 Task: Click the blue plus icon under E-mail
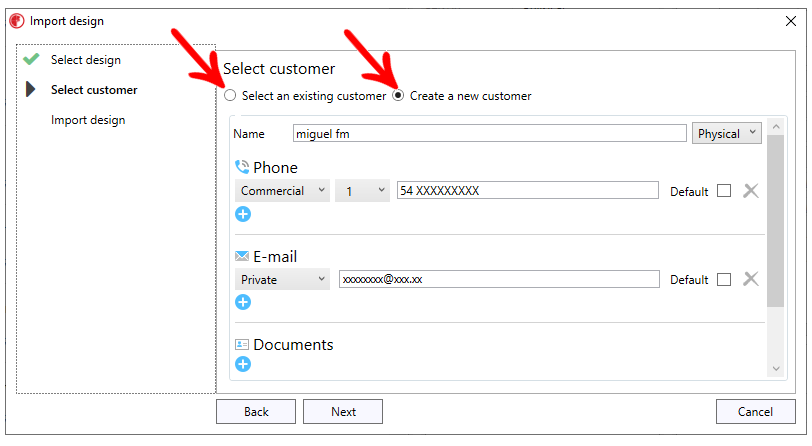click(x=243, y=302)
